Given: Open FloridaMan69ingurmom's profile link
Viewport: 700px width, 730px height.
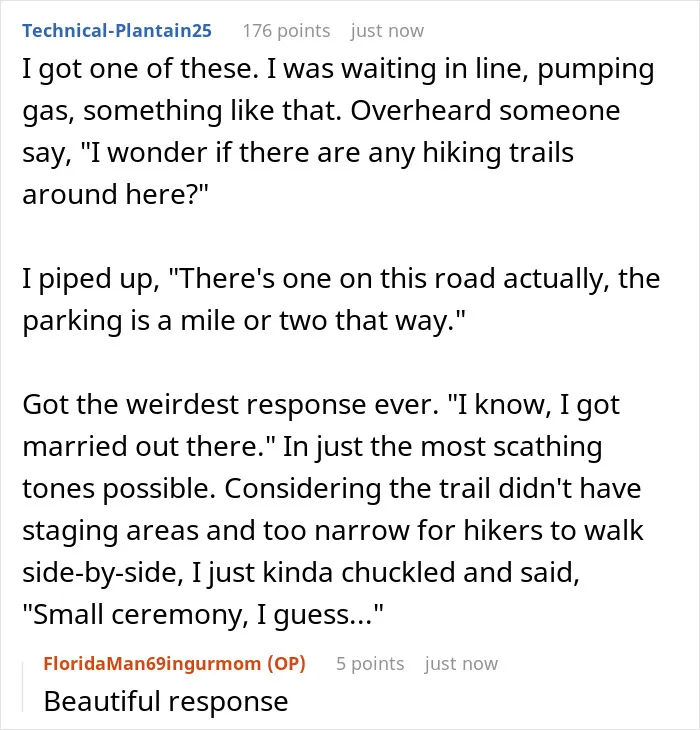Looking at the screenshot, I should (x=152, y=663).
